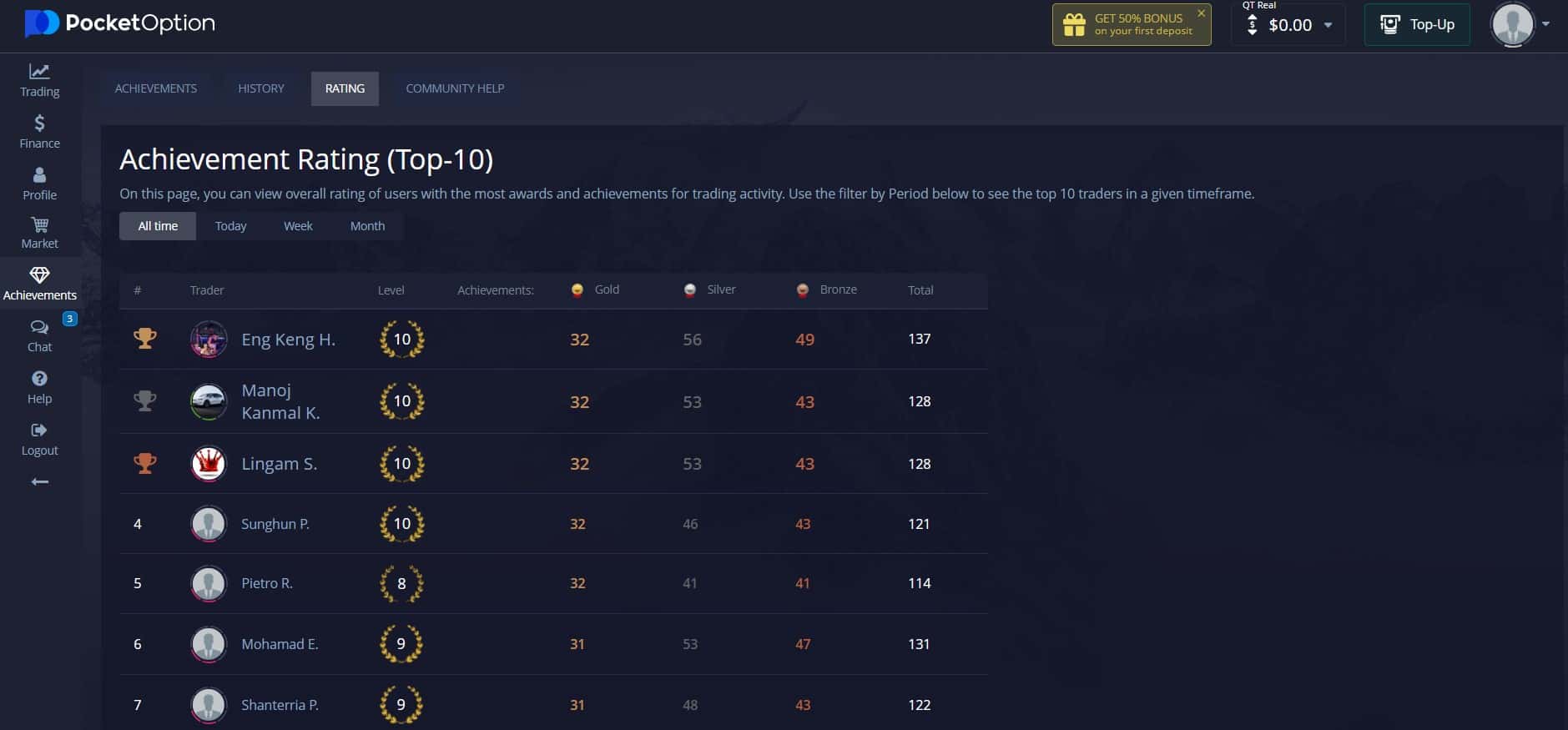
Task: Close the 50% bonus banner
Action: (1201, 13)
